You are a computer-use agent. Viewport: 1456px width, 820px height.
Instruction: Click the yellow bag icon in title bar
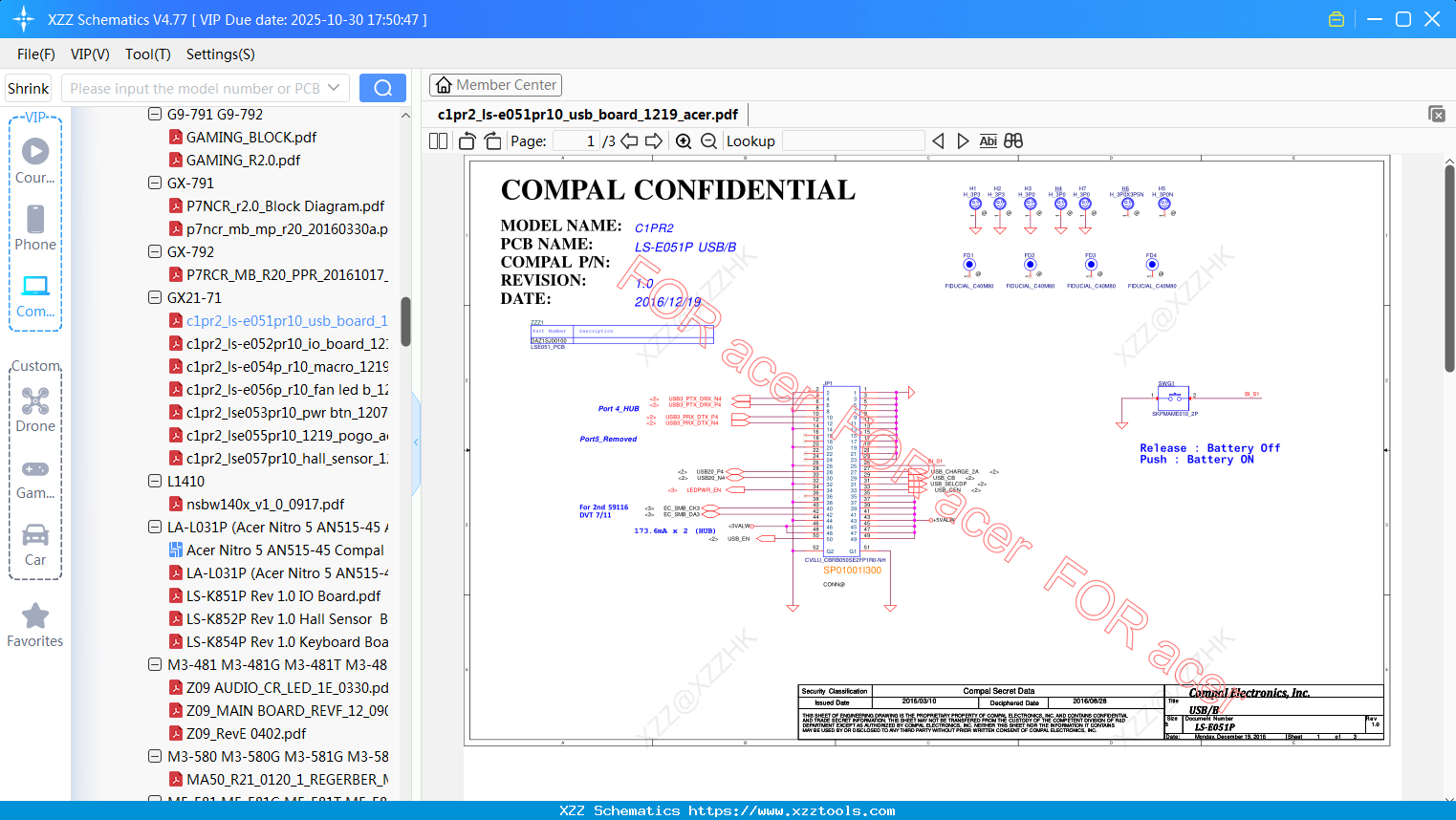[1336, 19]
